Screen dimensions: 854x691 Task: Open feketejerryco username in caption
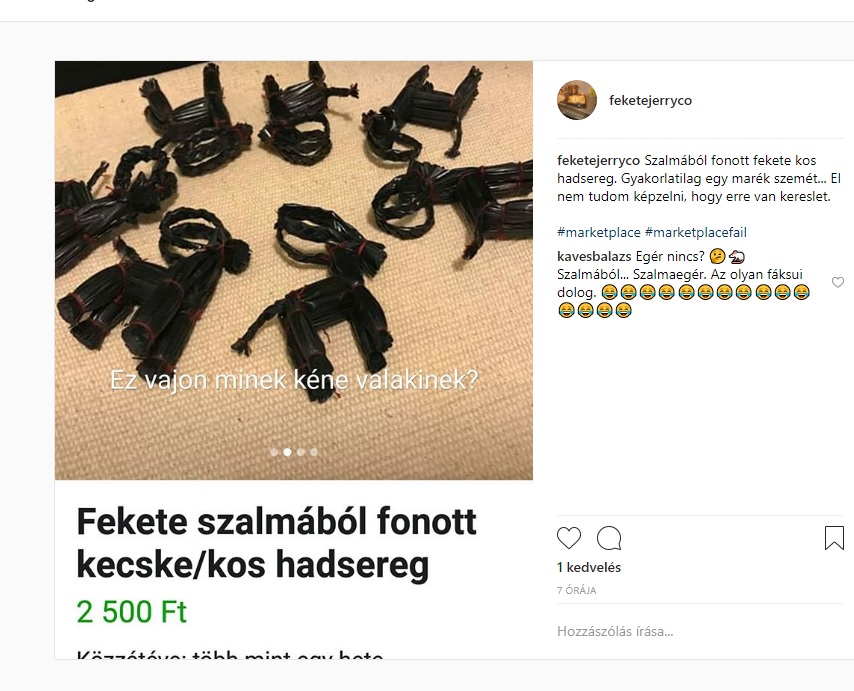(x=599, y=161)
